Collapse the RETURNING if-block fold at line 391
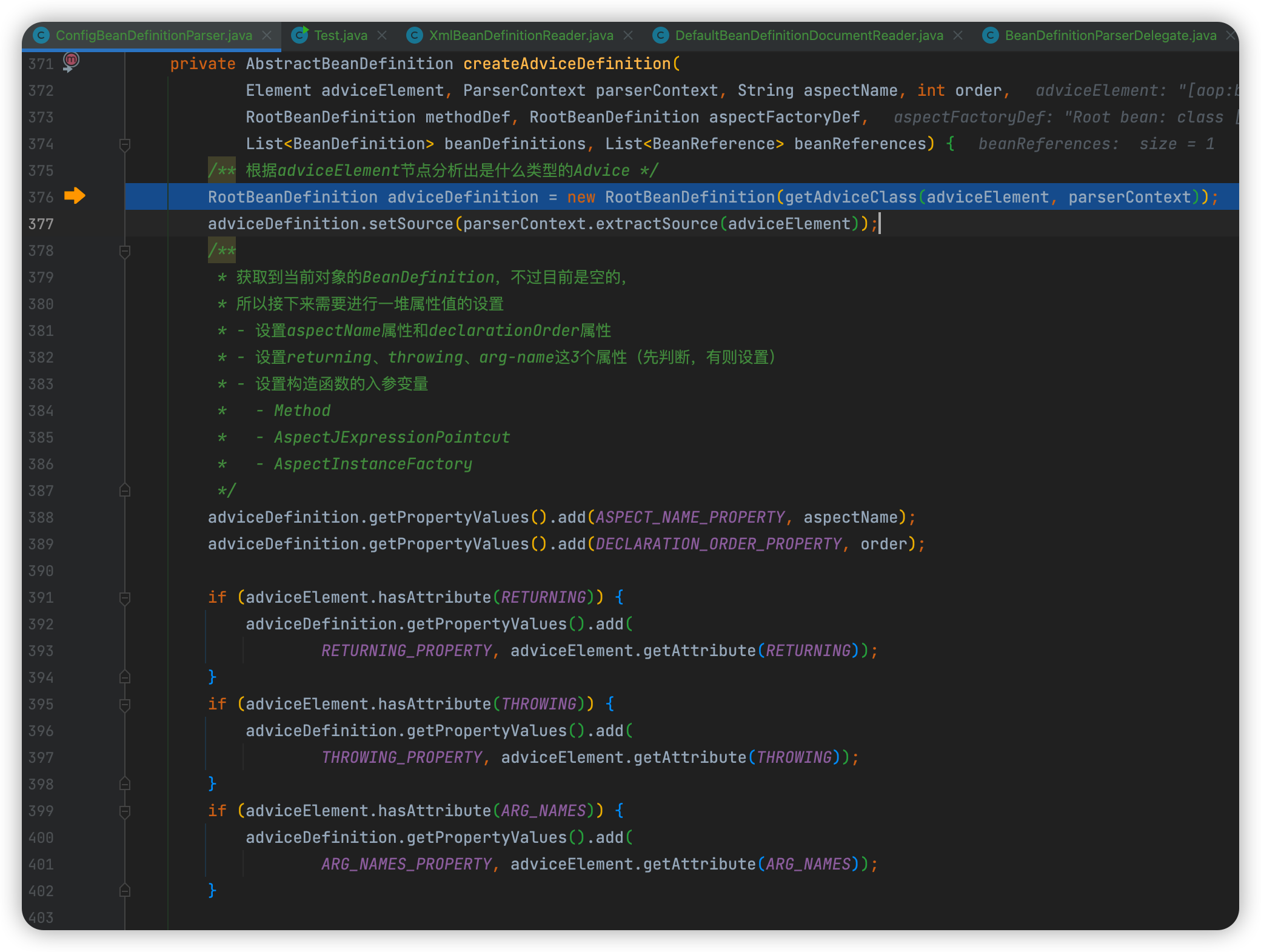 pyautogui.click(x=125, y=598)
